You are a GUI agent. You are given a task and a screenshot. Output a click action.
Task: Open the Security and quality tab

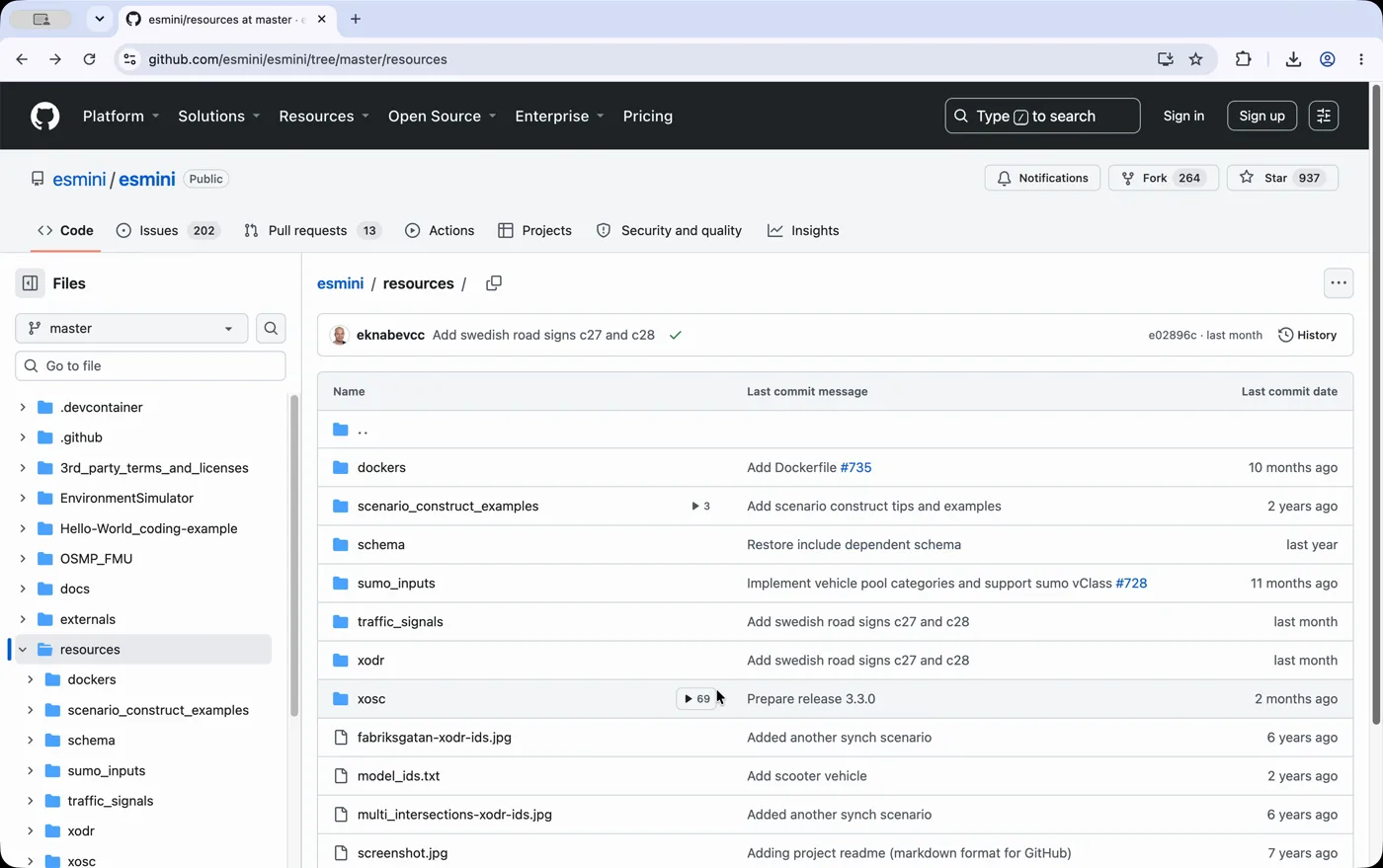coord(669,230)
